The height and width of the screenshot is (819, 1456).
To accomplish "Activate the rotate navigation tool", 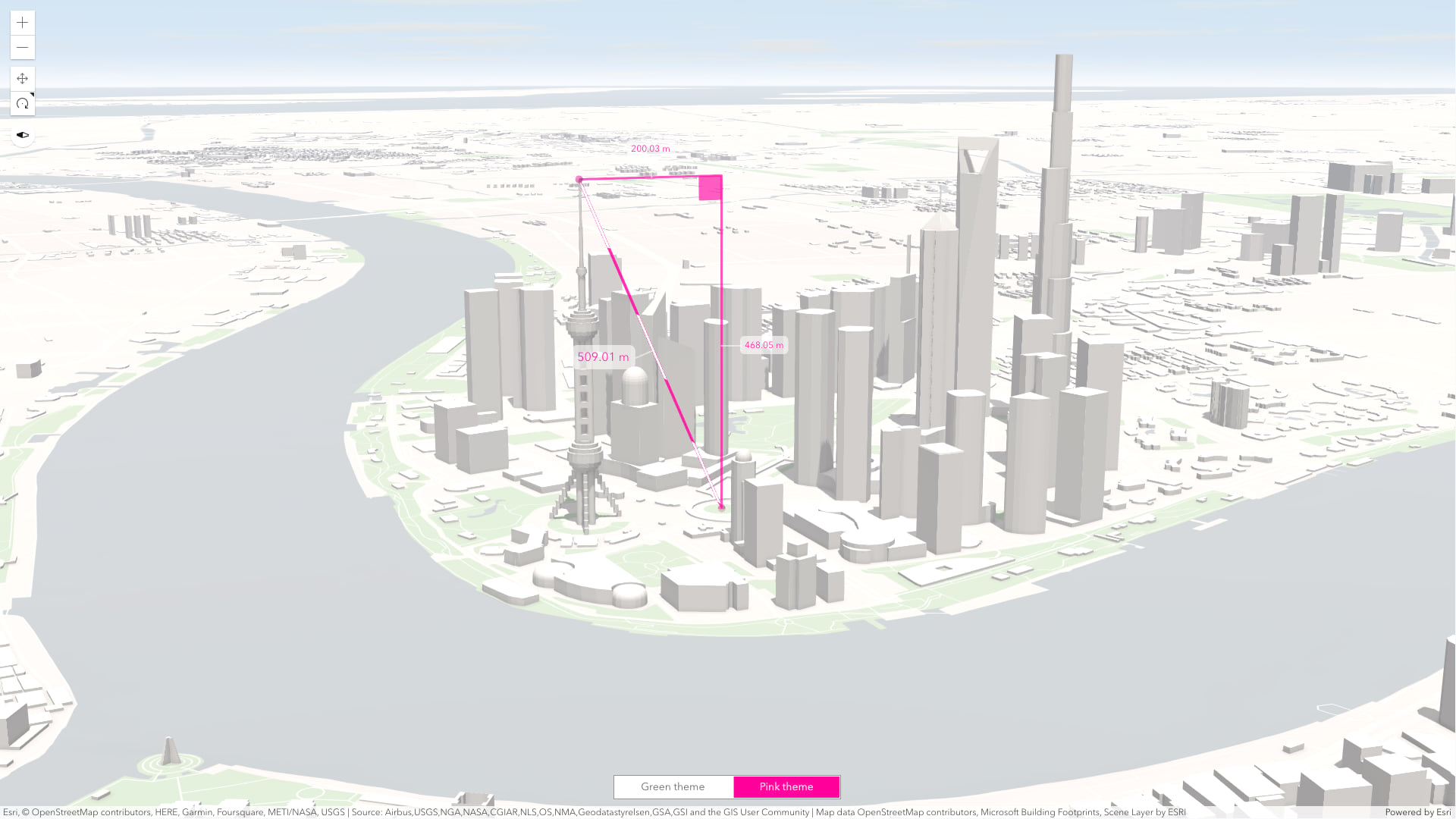I will 23,104.
